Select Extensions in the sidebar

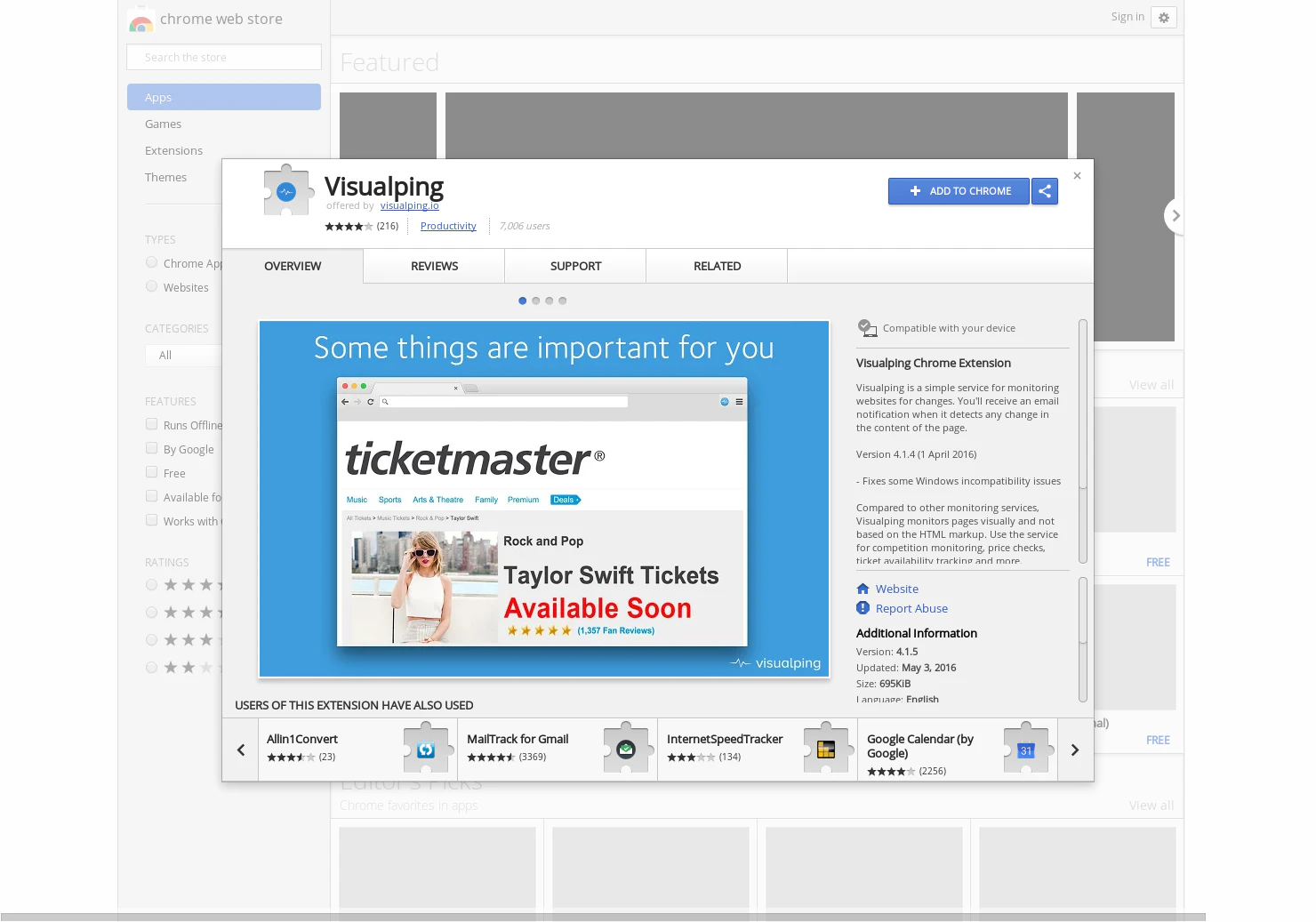[173, 150]
